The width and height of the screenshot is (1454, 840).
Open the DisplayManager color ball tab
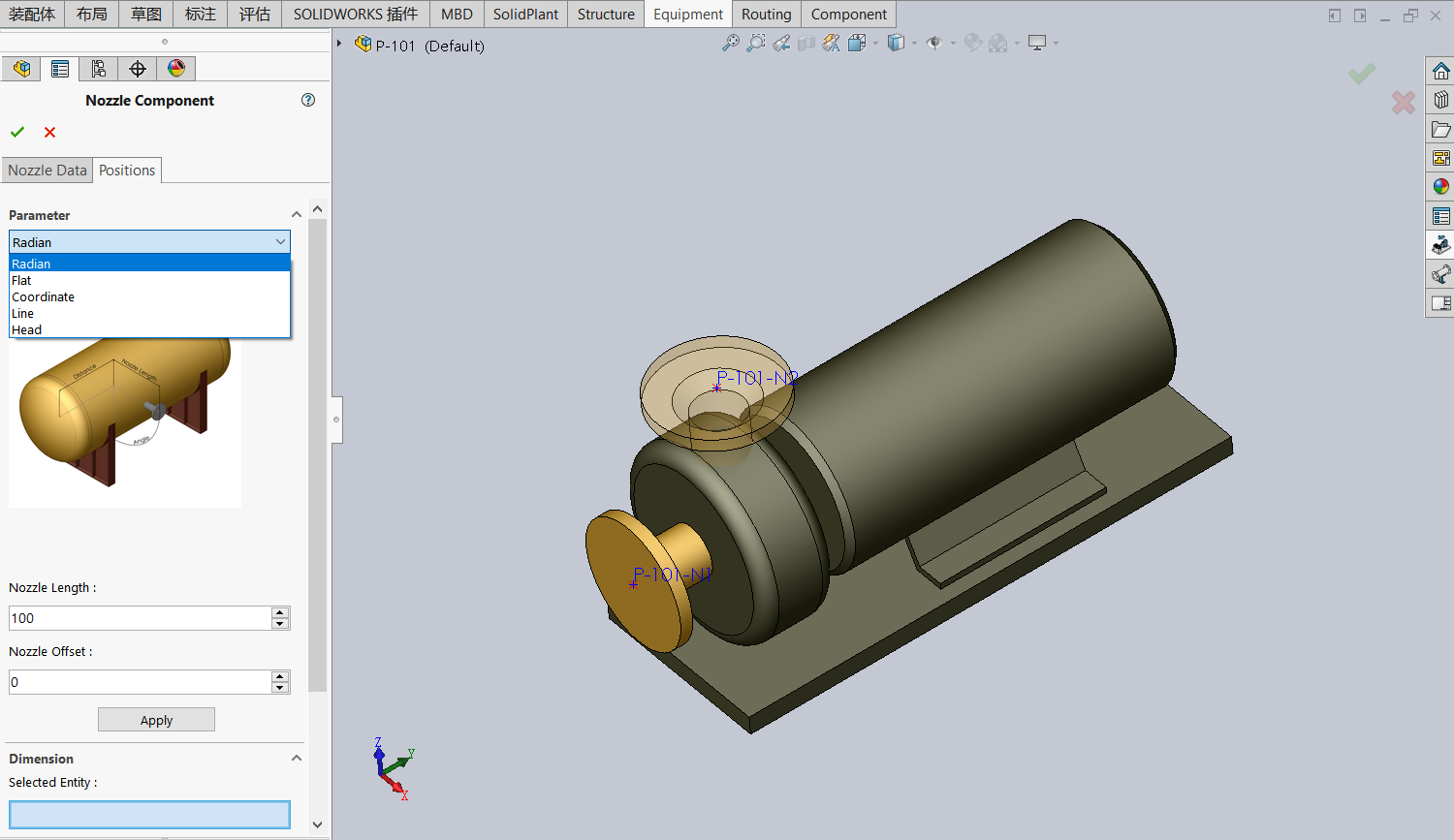coord(176,69)
